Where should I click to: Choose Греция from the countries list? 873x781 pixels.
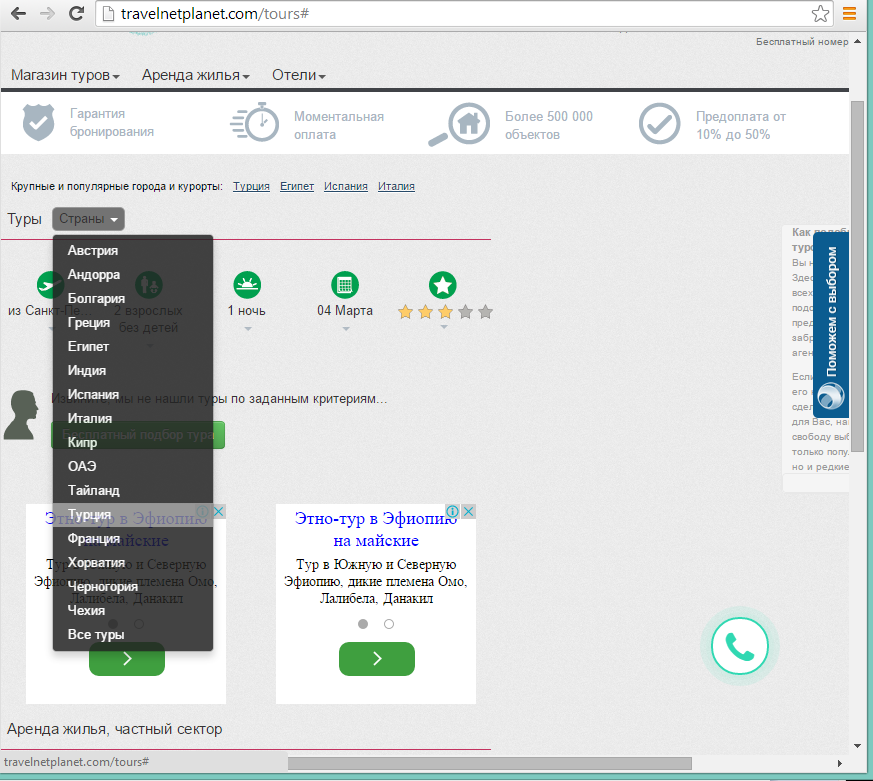pyautogui.click(x=89, y=323)
